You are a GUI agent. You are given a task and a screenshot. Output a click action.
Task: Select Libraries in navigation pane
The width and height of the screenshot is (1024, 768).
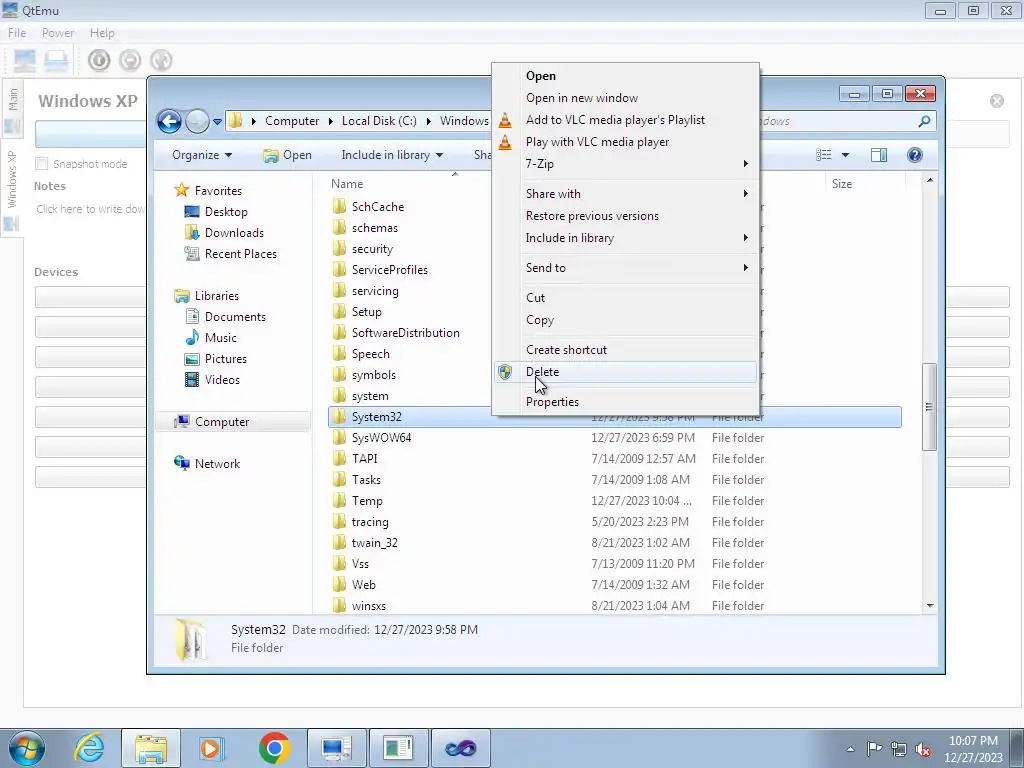217,296
